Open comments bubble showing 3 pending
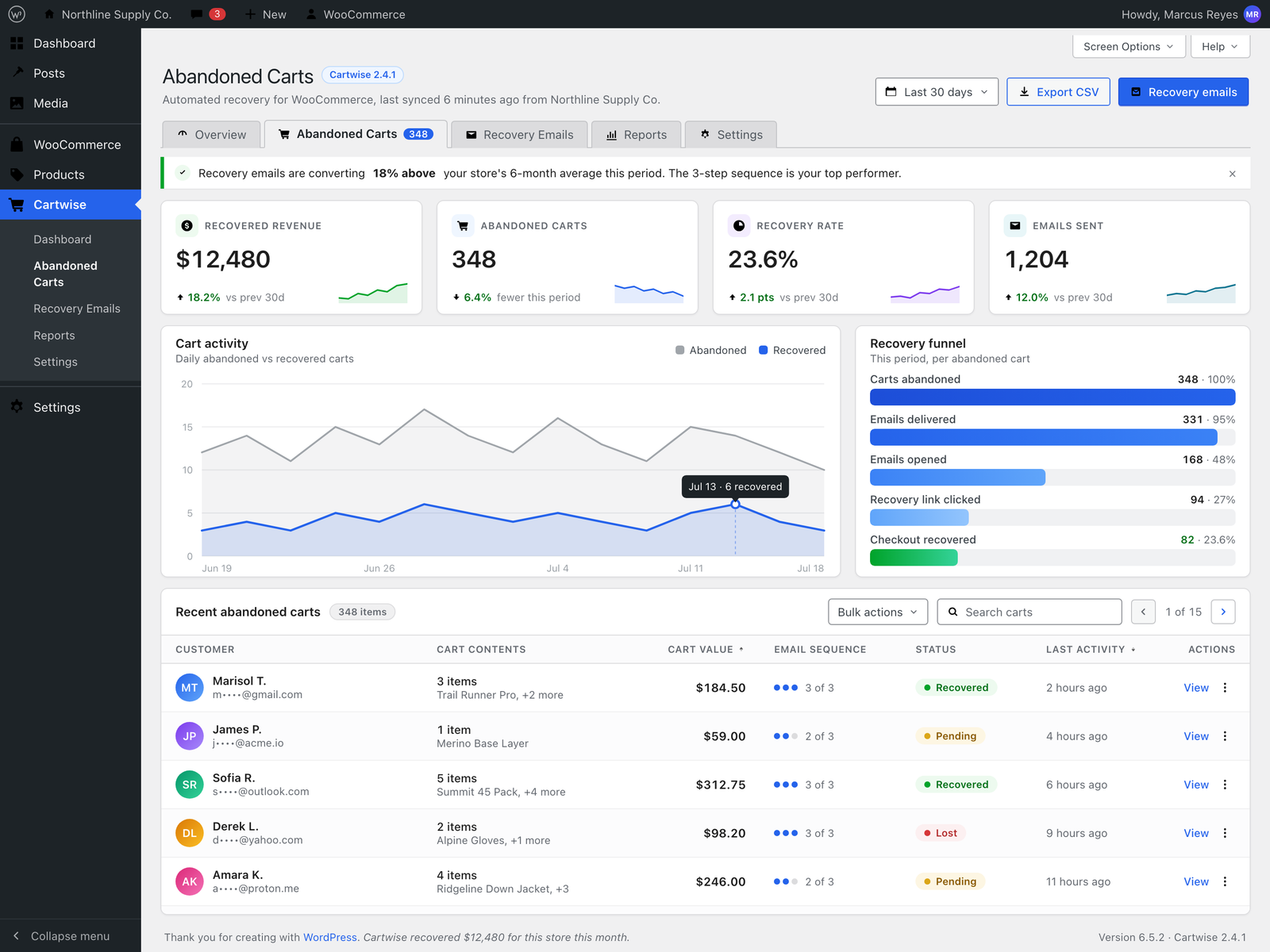Screen dimensions: 1270x952 coord(208,14)
